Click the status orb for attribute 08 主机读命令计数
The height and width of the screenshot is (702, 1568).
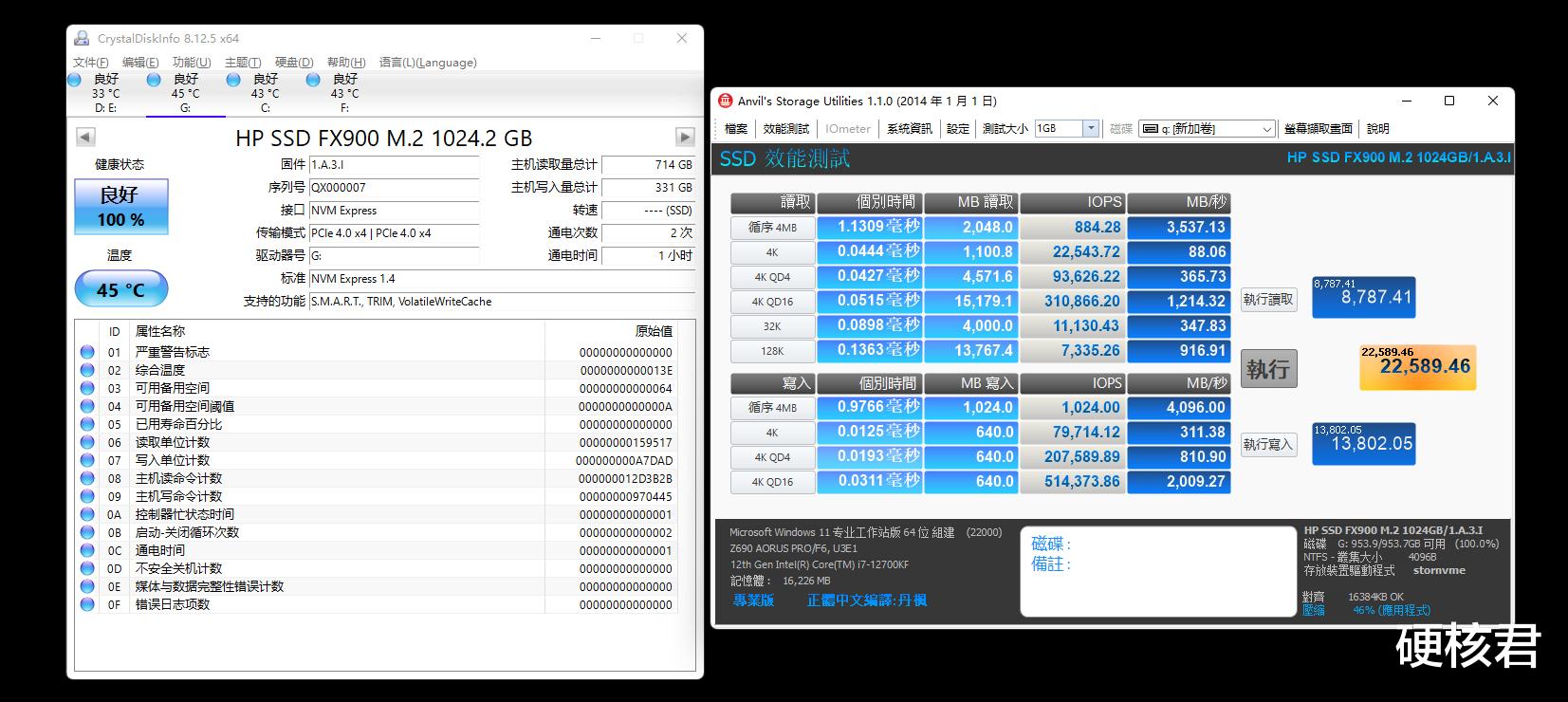(x=87, y=478)
